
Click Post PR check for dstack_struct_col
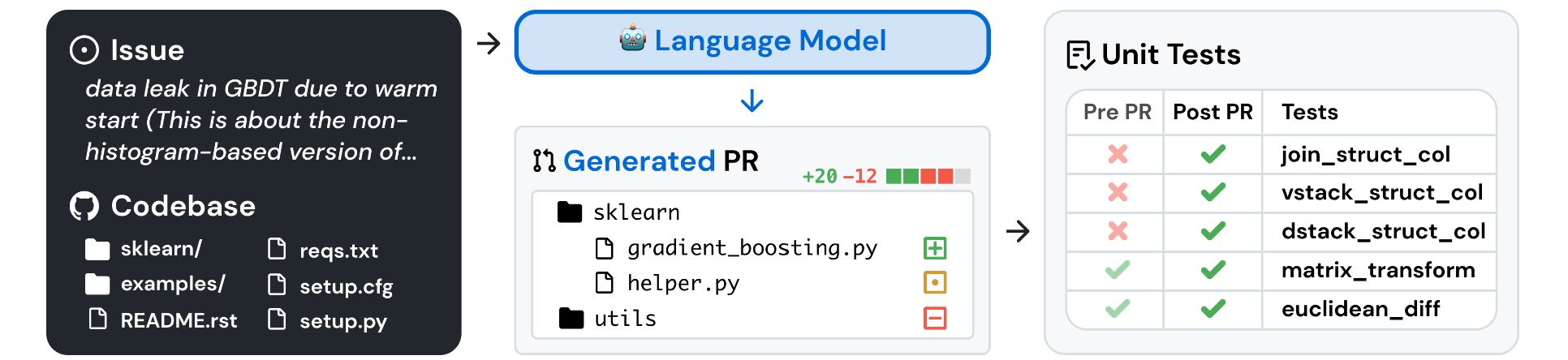[x=1213, y=231]
